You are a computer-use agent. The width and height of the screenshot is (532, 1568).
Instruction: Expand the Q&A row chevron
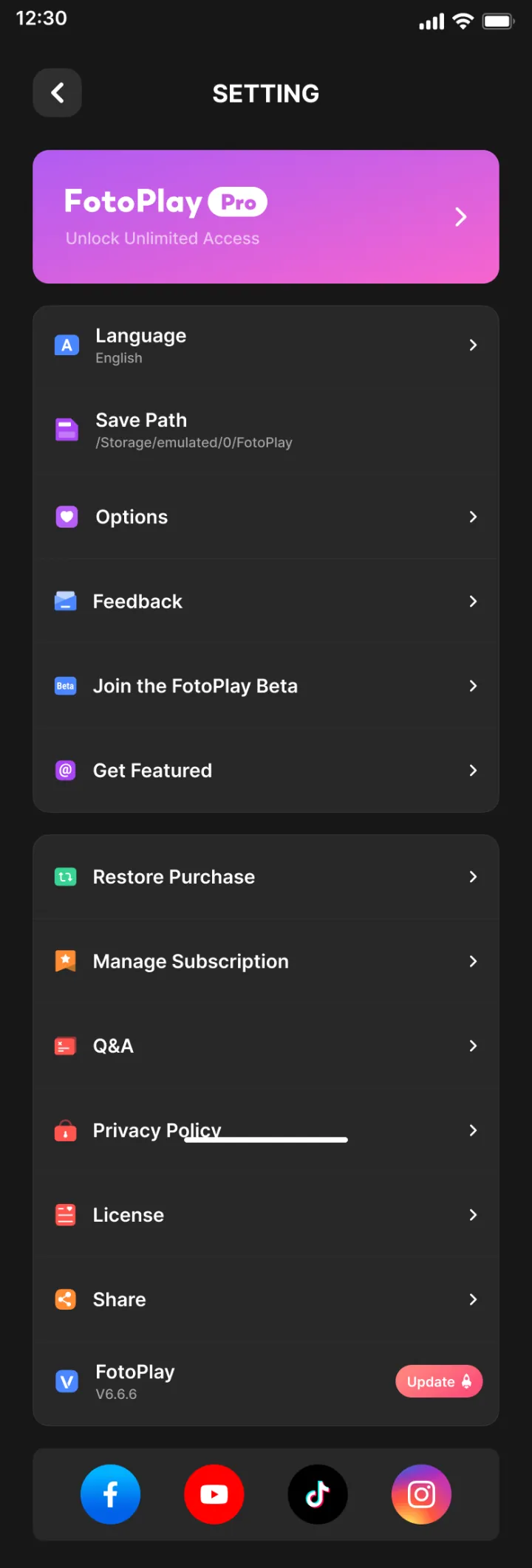coord(473,1046)
